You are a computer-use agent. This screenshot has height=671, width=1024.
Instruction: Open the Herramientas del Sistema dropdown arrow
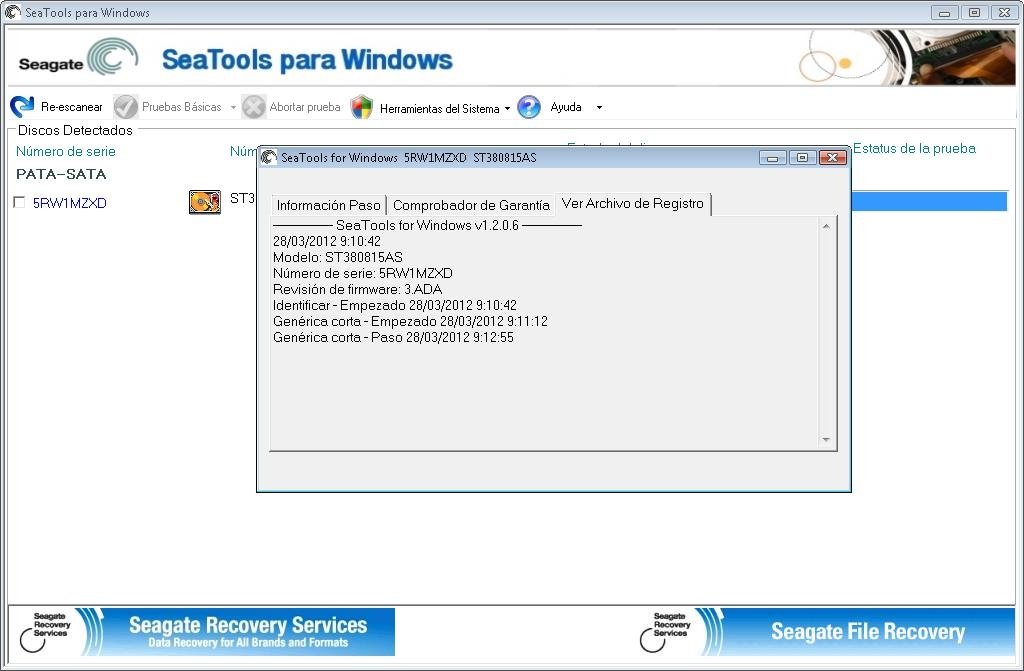coord(507,109)
